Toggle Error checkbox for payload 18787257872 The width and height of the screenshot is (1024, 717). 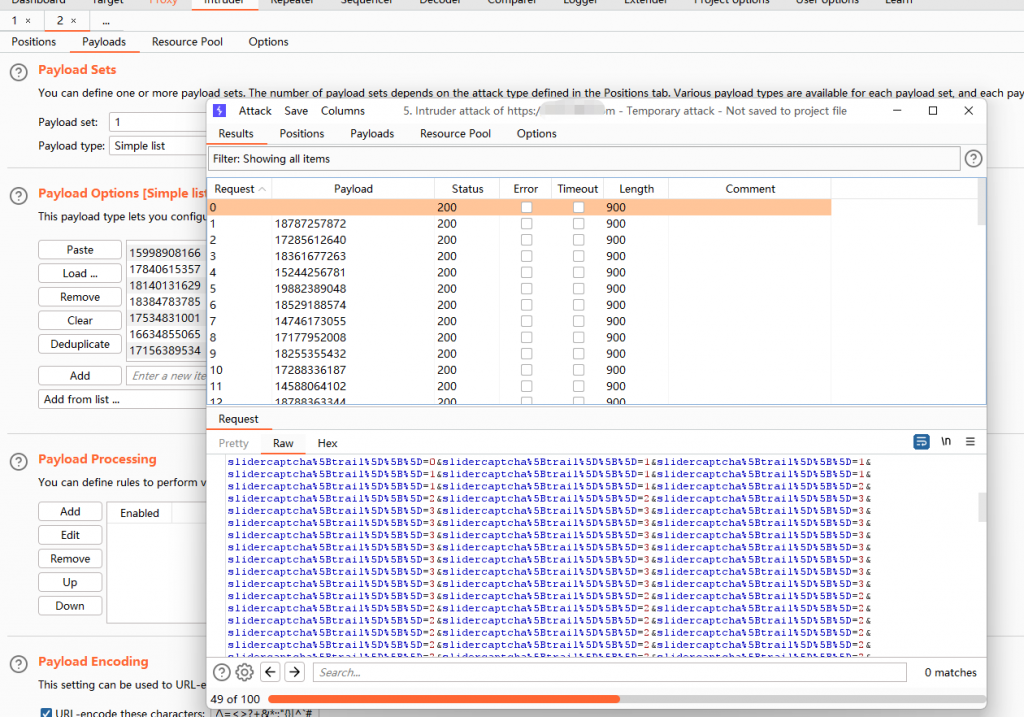click(x=526, y=223)
